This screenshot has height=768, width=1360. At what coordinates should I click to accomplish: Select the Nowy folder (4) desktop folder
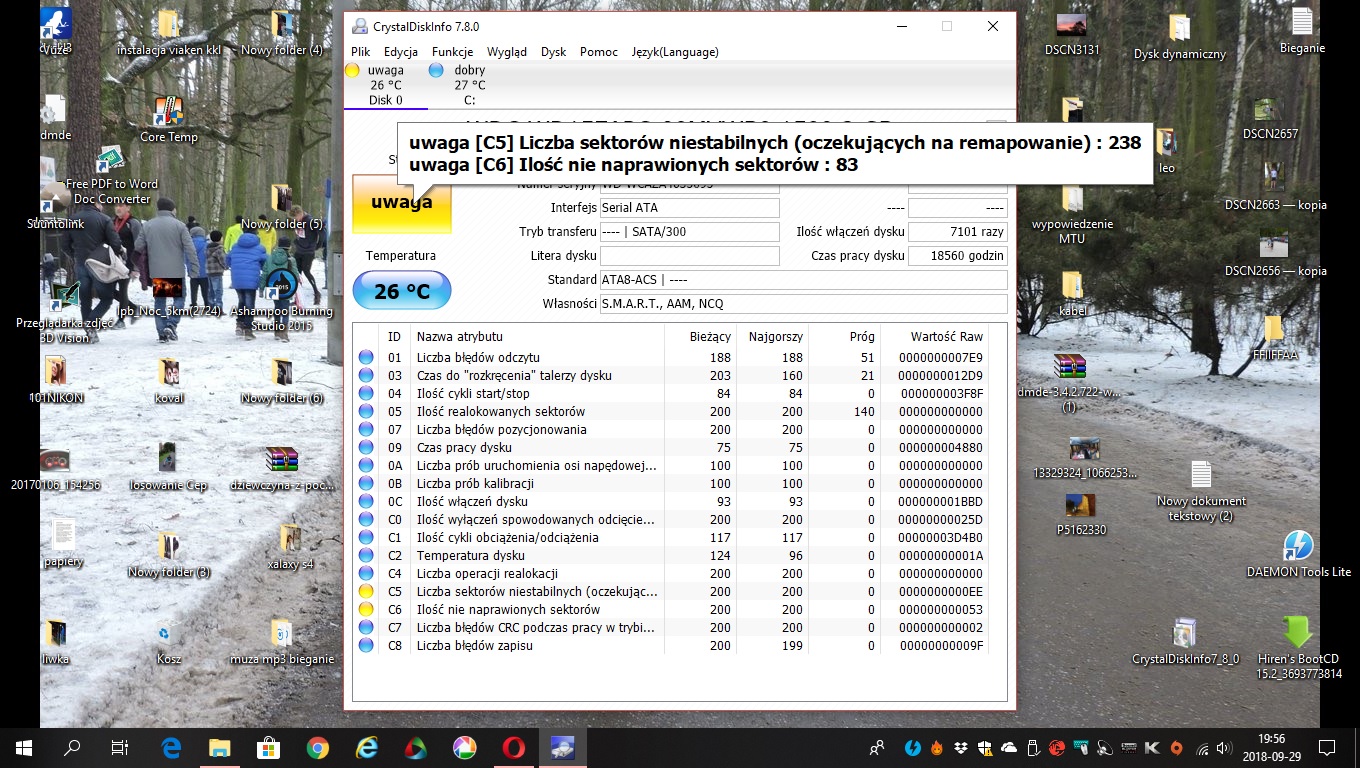282,33
